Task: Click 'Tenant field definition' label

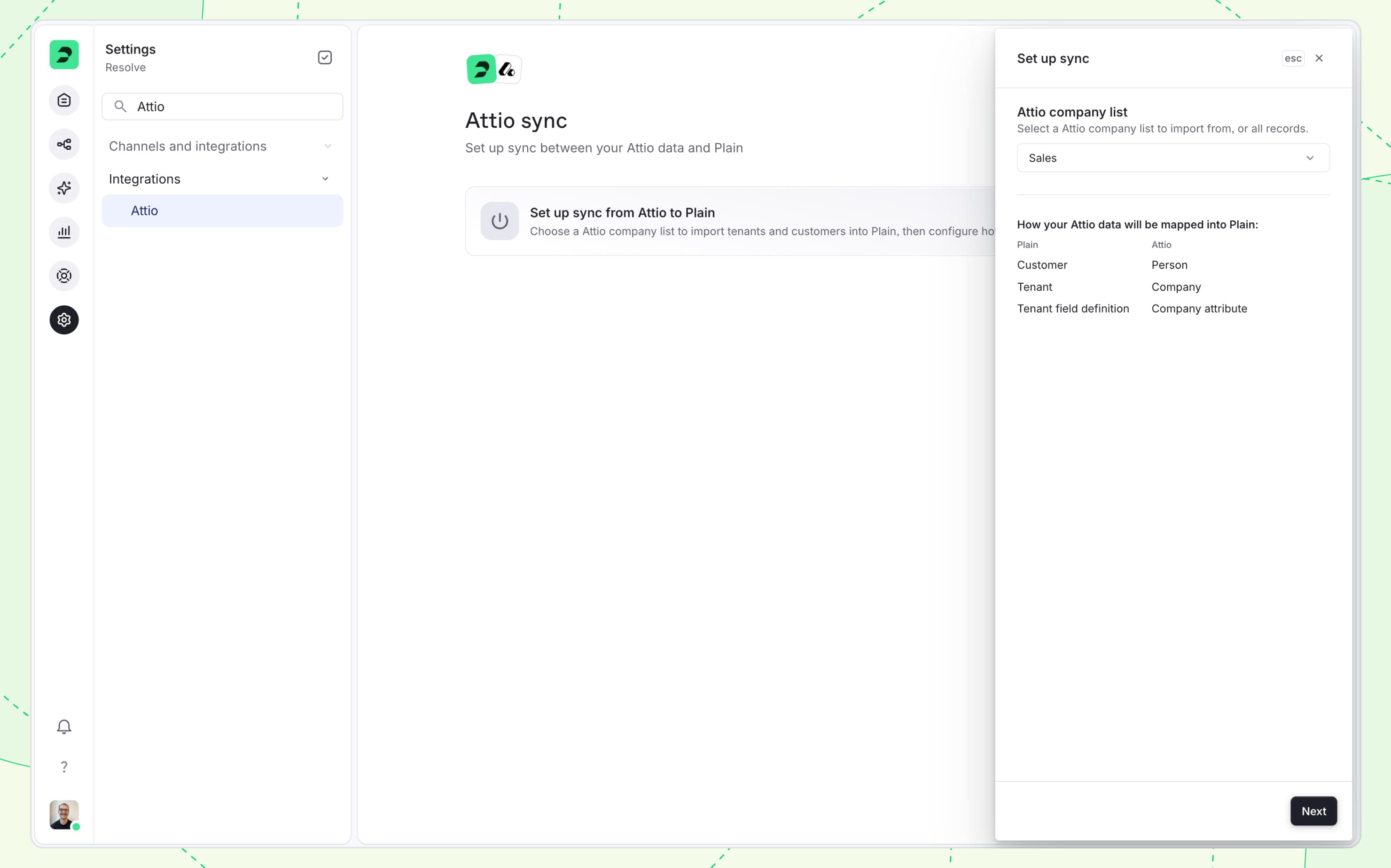Action: tap(1072, 308)
